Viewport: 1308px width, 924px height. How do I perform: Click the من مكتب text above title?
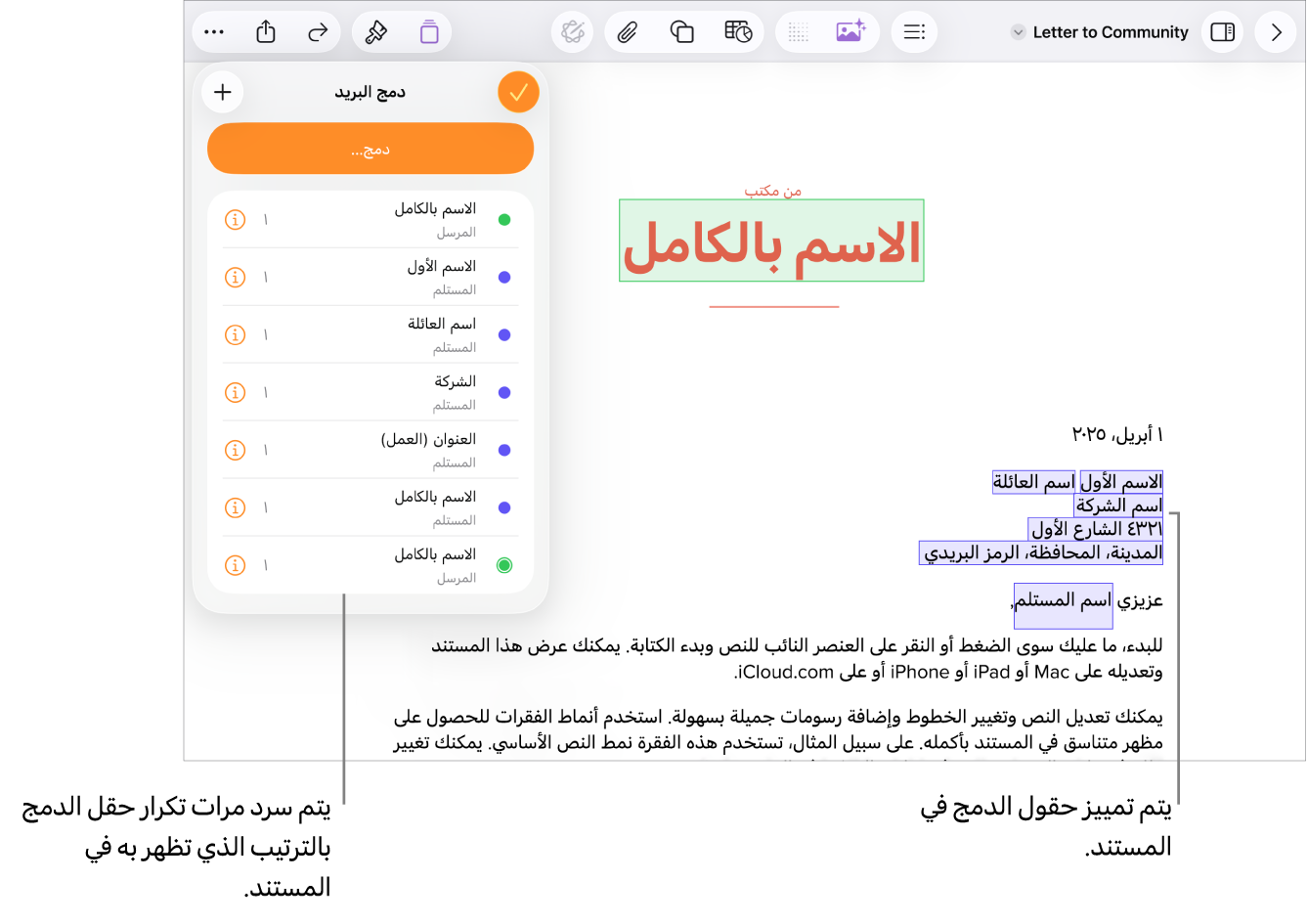[773, 191]
